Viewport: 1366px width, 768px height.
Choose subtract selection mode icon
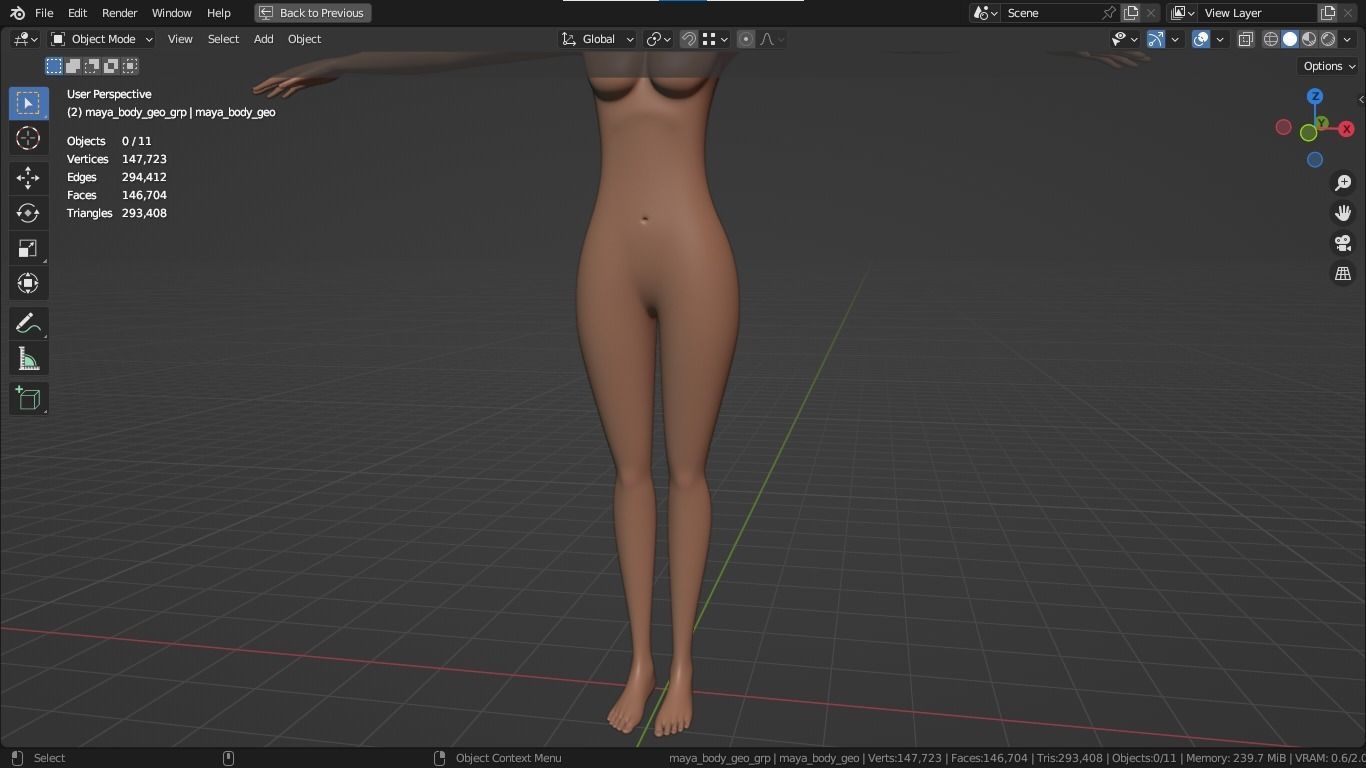pyautogui.click(x=92, y=66)
